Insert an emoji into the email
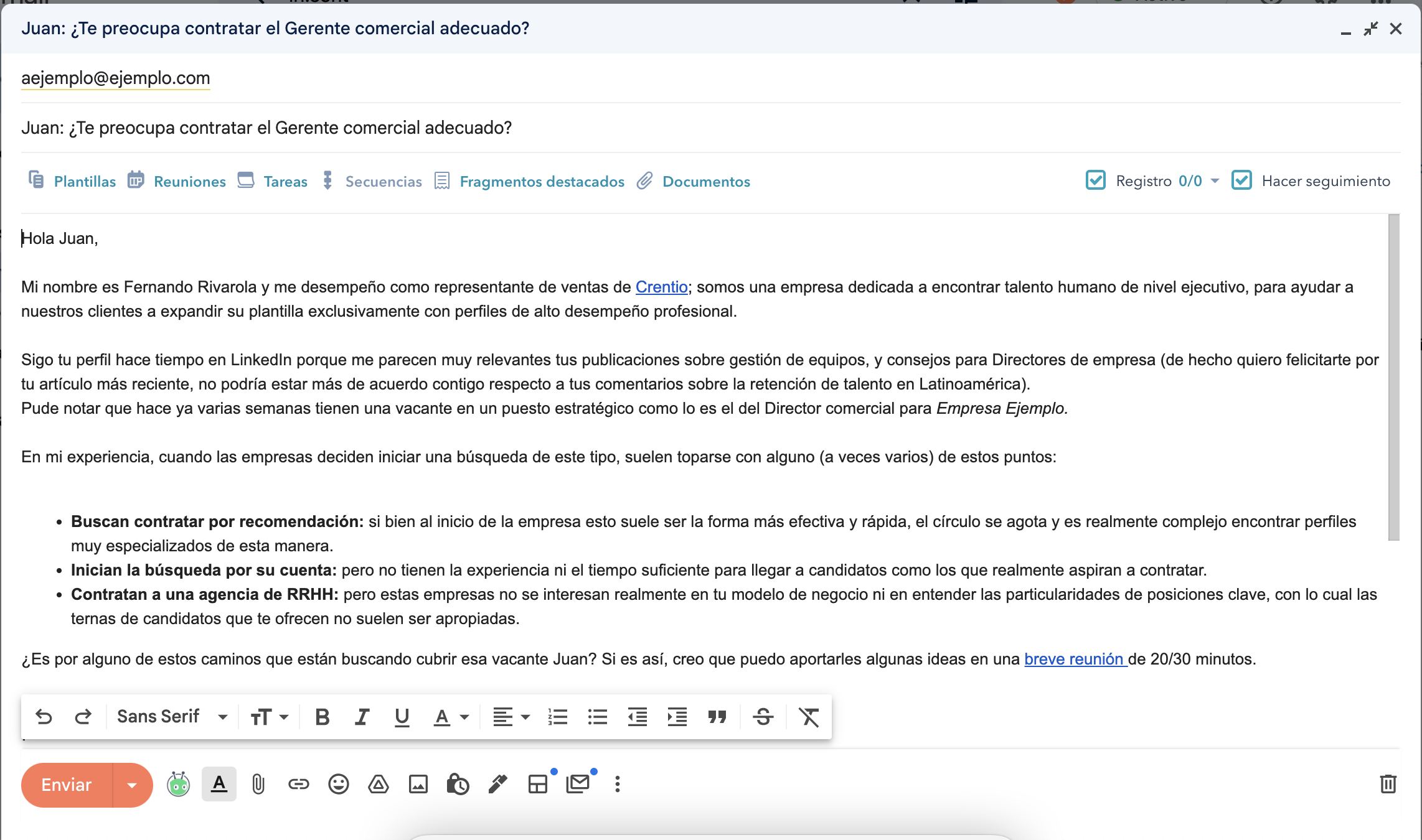The height and width of the screenshot is (840, 1422). [x=339, y=784]
